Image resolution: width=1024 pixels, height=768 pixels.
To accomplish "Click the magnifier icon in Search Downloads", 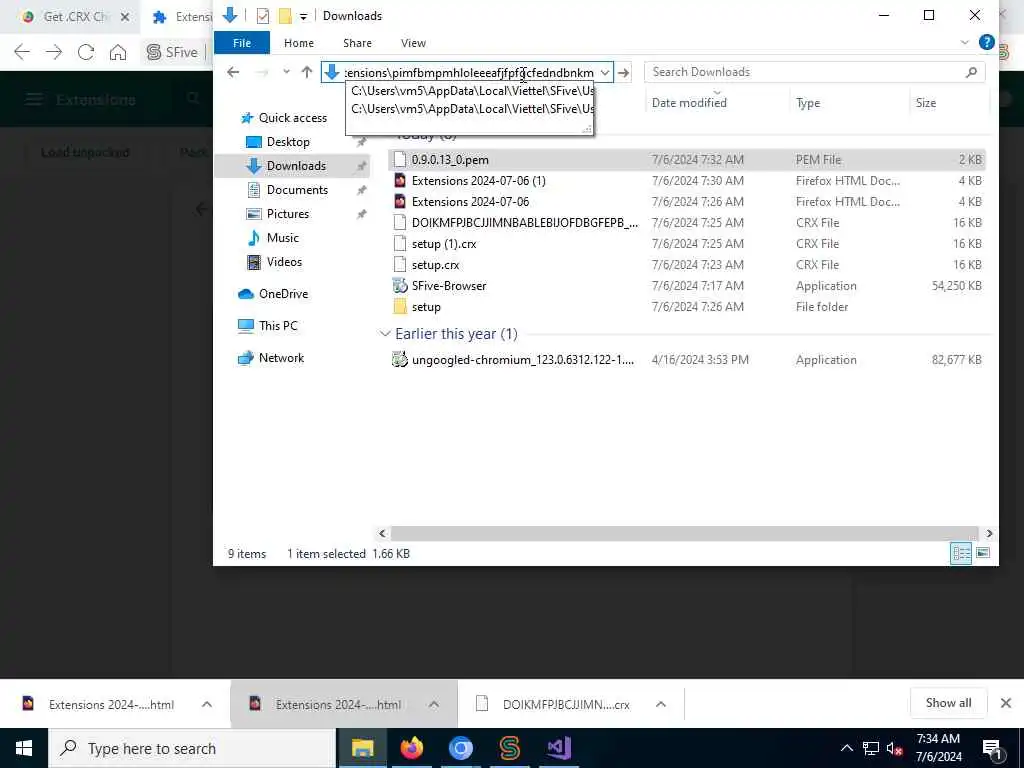I will pyautogui.click(x=971, y=72).
